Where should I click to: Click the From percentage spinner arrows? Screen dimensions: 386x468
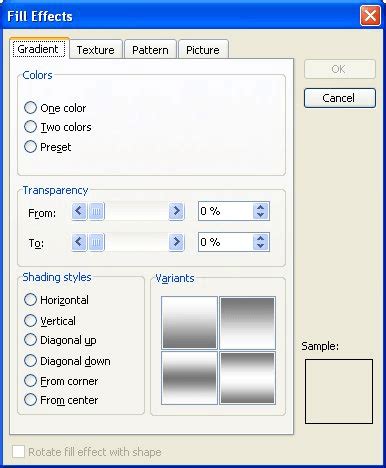[x=261, y=211]
